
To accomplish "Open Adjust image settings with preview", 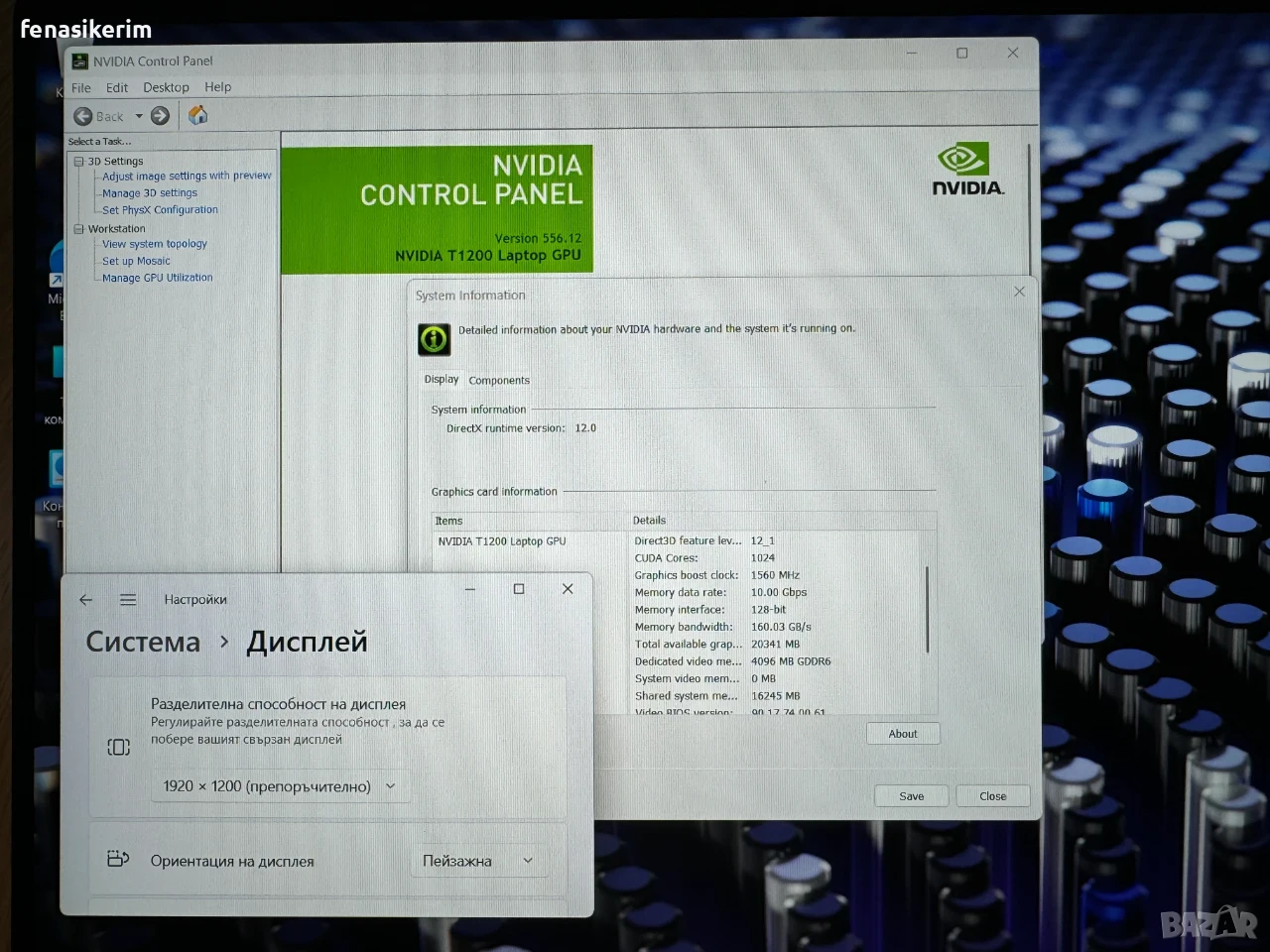I will pyautogui.click(x=187, y=176).
